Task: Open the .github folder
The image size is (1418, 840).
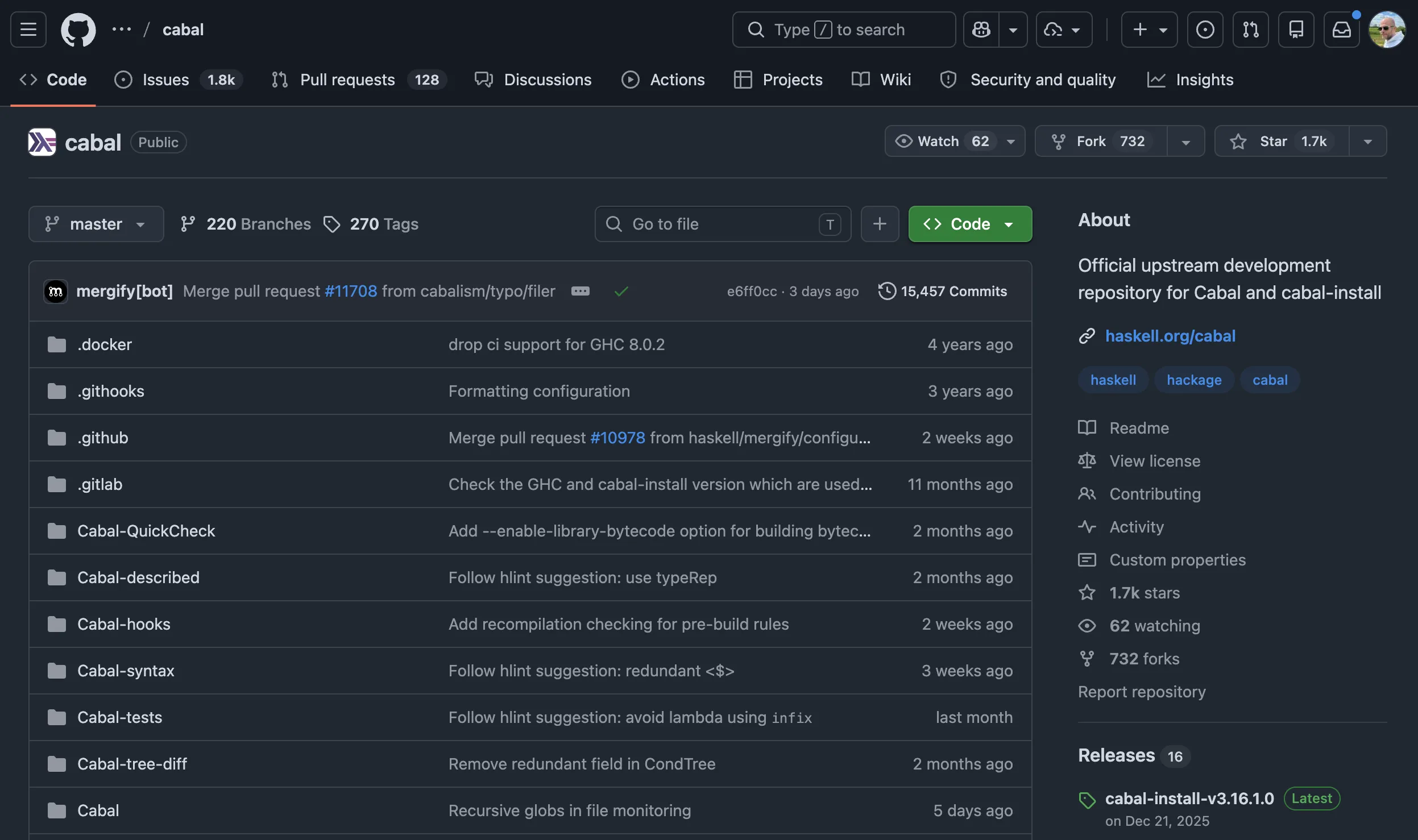Action: tap(103, 438)
